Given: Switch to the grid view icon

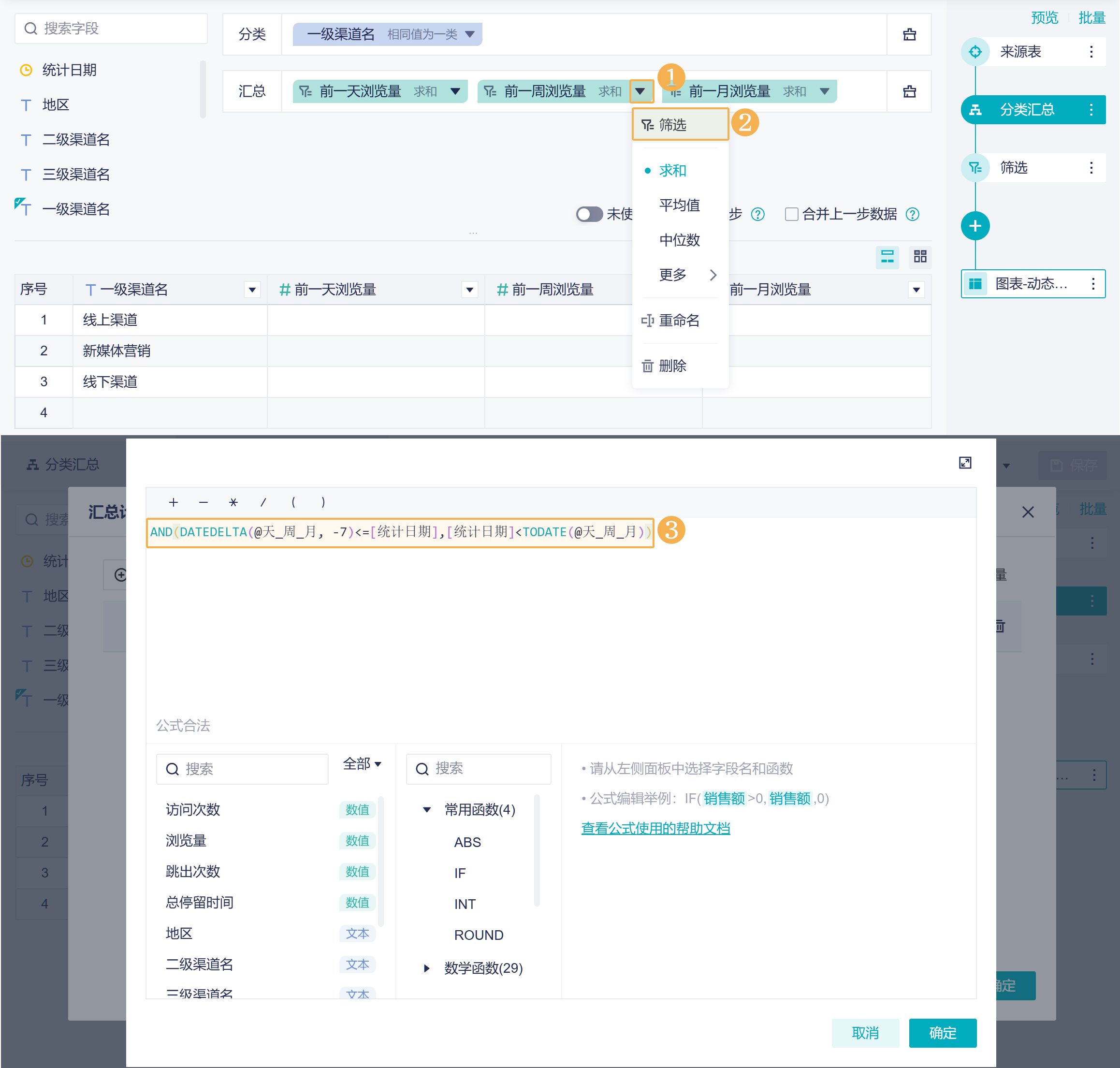Looking at the screenshot, I should point(920,257).
